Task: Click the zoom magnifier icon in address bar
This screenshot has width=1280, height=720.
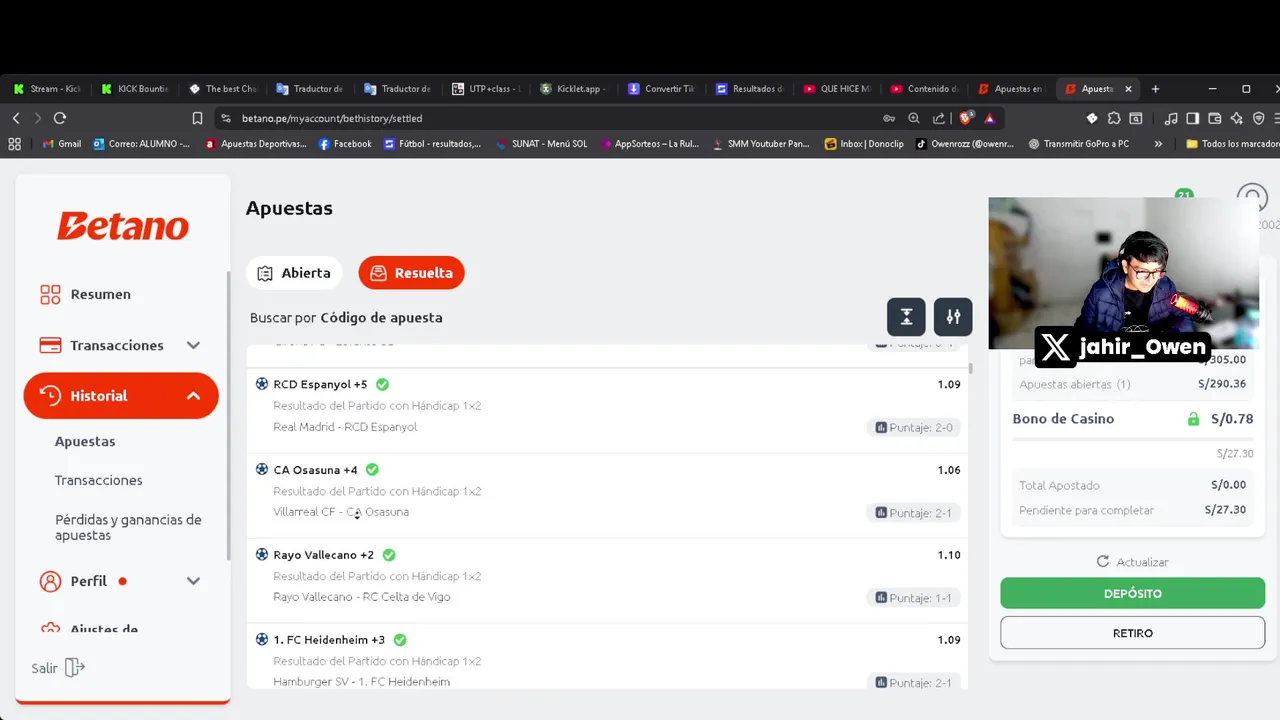Action: point(913,118)
